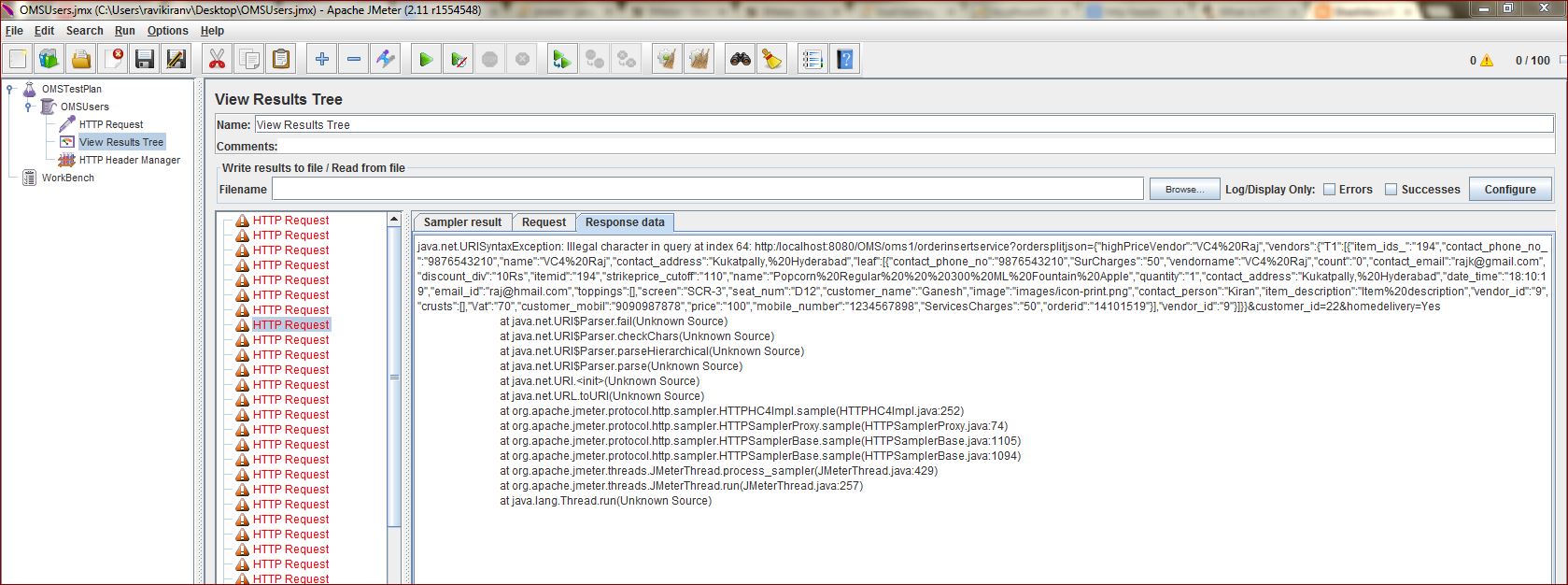1568x585 pixels.
Task: Paste element using the clipboard icon
Action: click(x=281, y=60)
